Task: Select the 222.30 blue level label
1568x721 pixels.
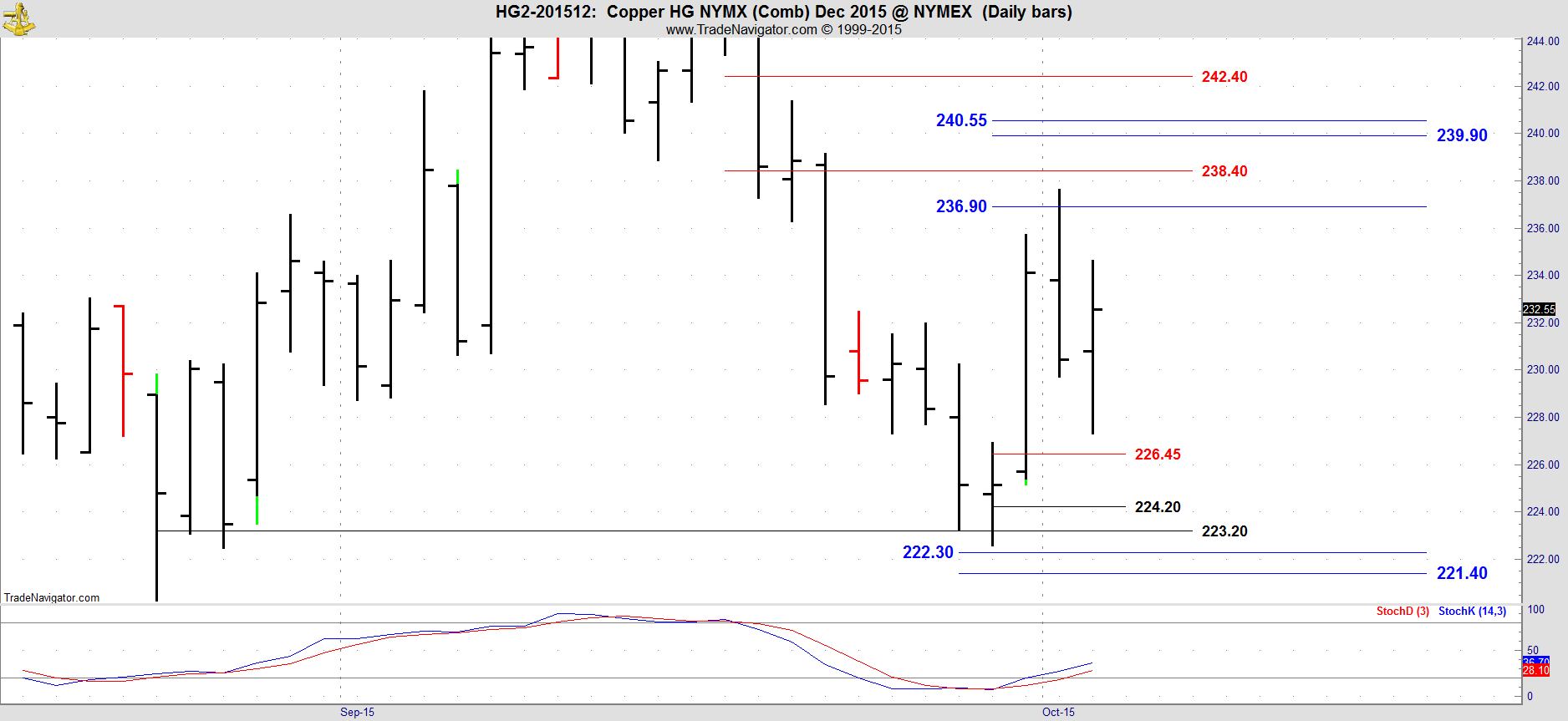Action: (x=928, y=552)
